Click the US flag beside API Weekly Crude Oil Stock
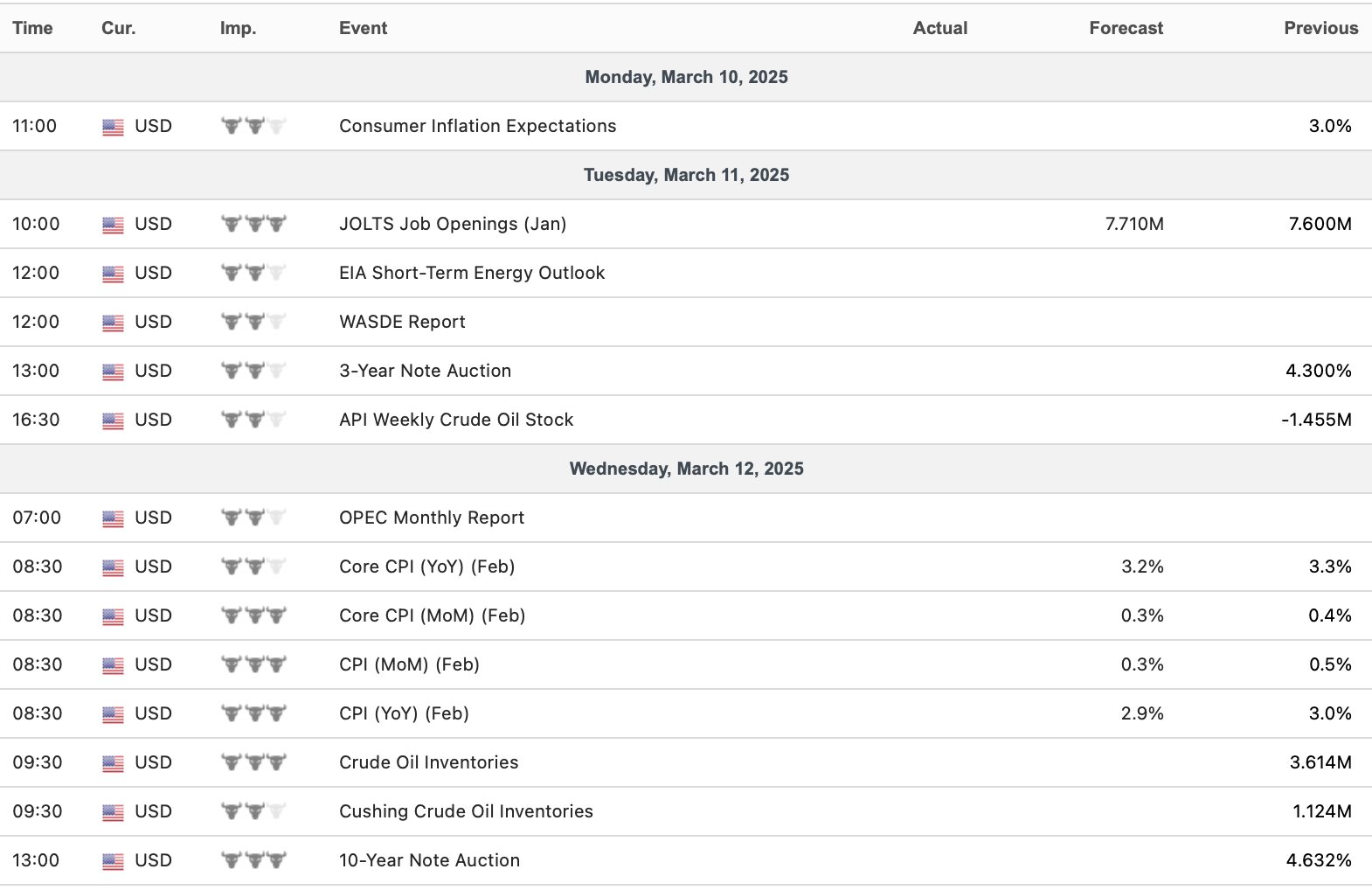Image resolution: width=1372 pixels, height=890 pixels. (x=113, y=421)
